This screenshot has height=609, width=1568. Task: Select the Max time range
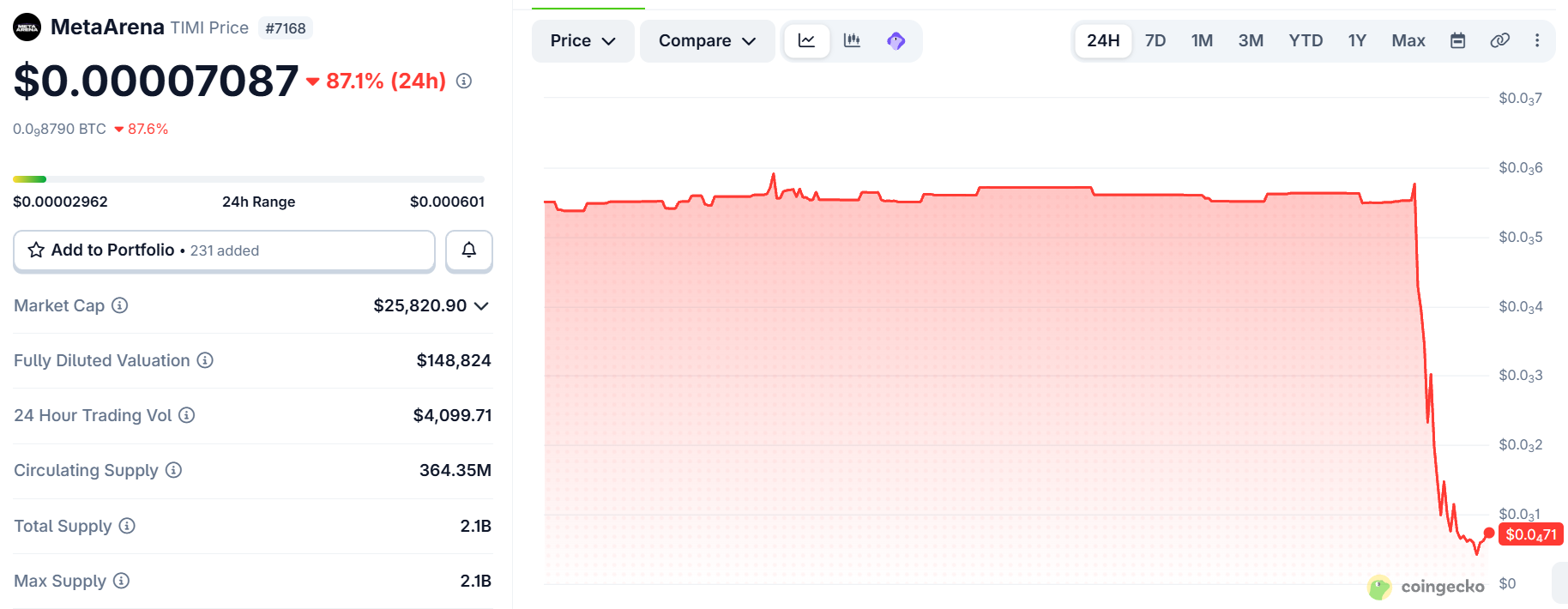[x=1408, y=40]
